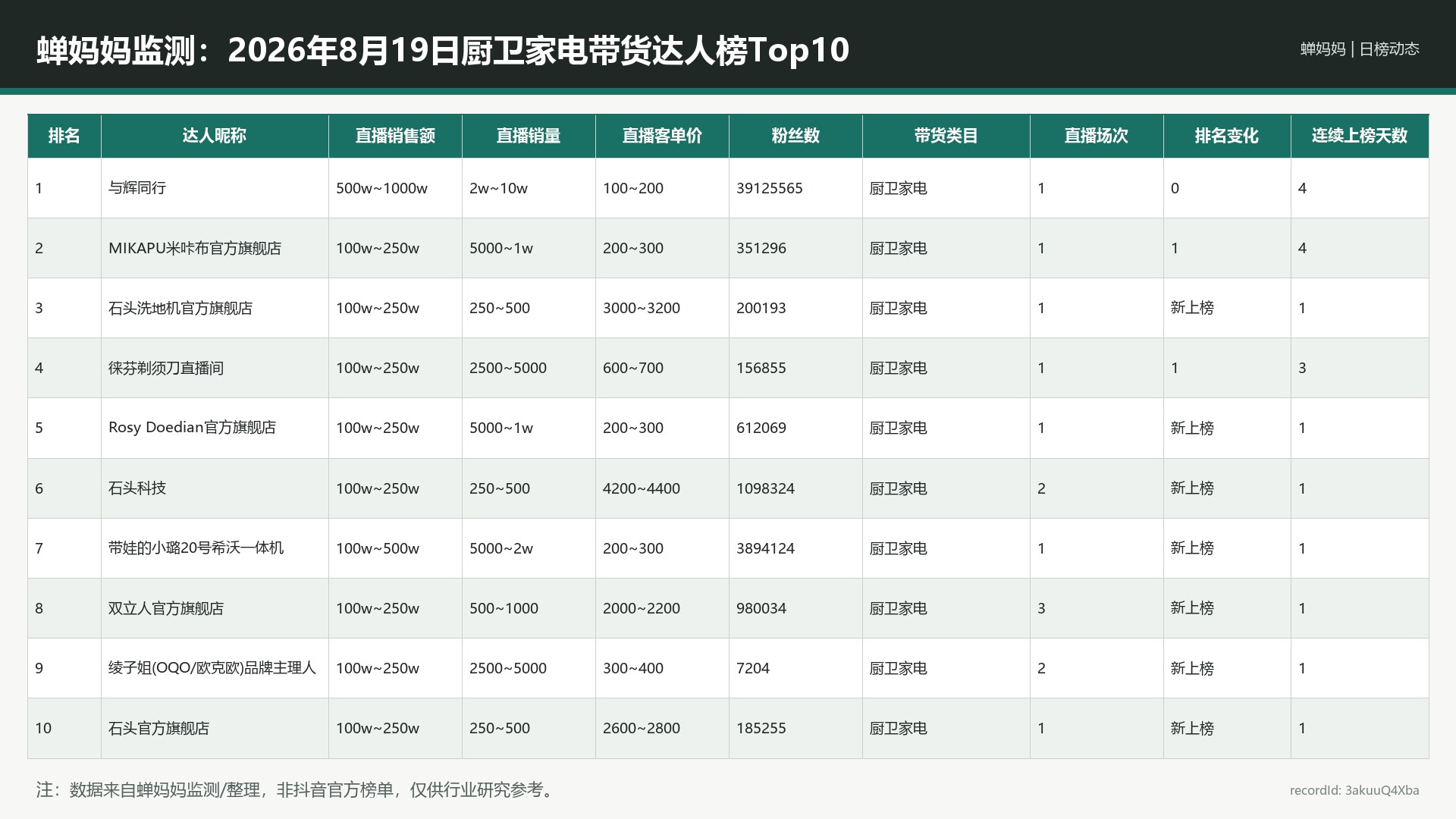Screen dimensions: 1456x819
Task: Click follower count 156855
Action: point(761,368)
